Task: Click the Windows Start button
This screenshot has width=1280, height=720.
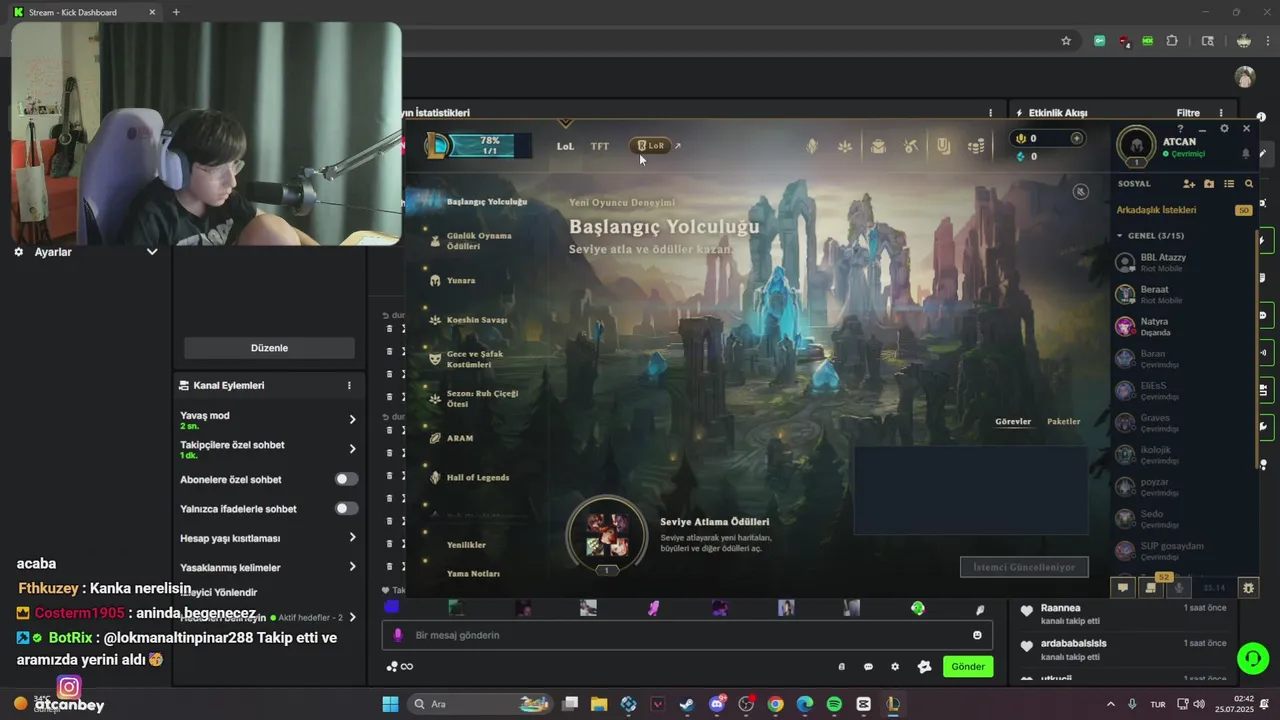Action: point(390,704)
